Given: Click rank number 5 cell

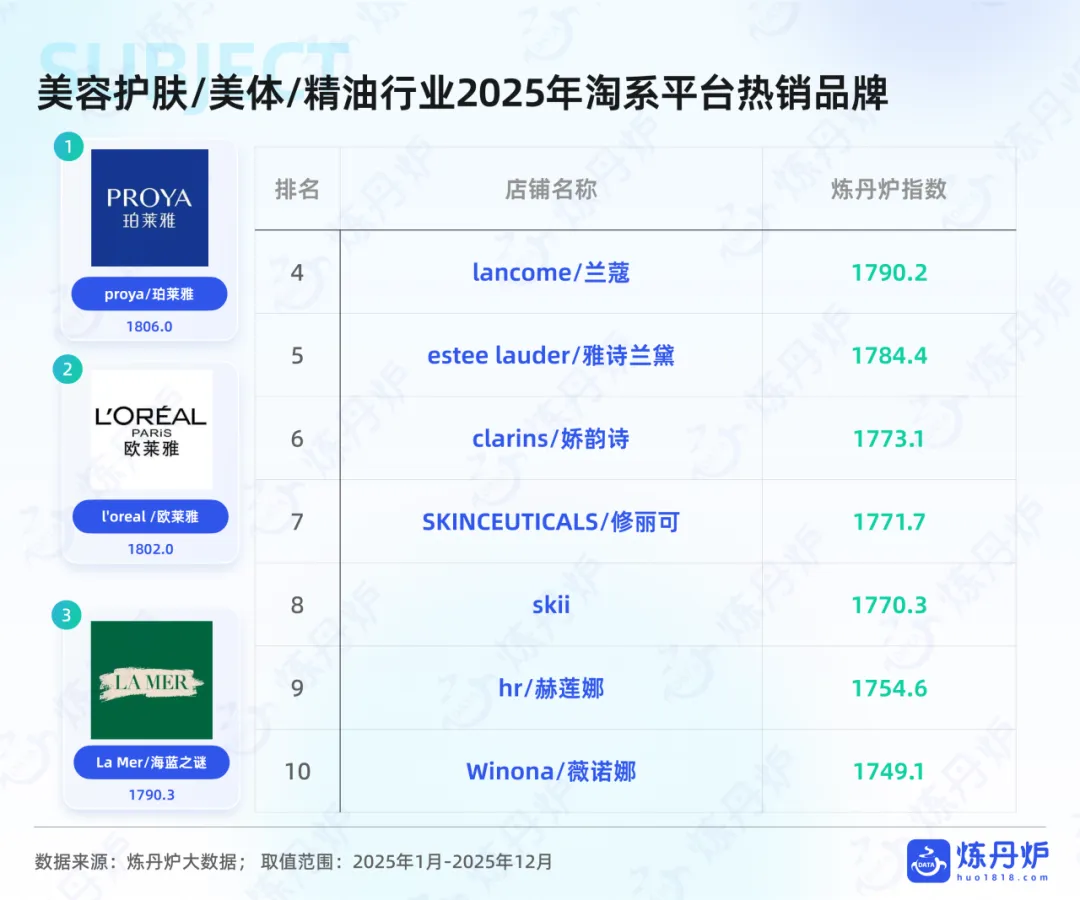Looking at the screenshot, I should pos(297,355).
